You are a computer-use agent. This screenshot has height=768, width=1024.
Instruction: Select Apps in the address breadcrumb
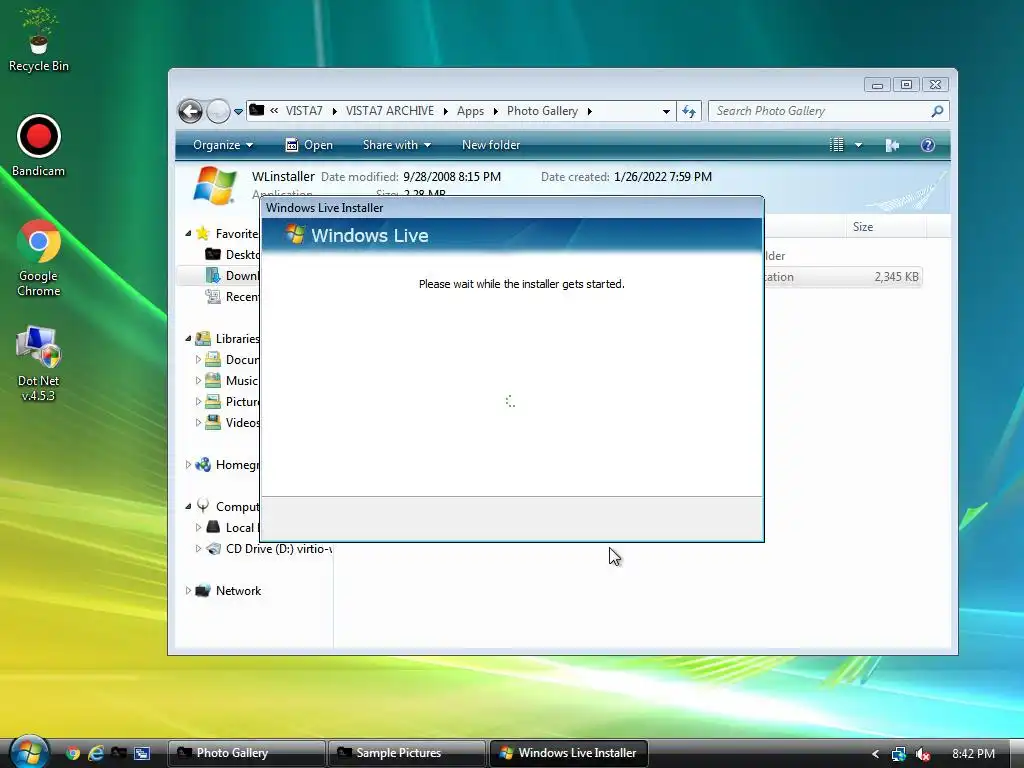click(x=470, y=111)
